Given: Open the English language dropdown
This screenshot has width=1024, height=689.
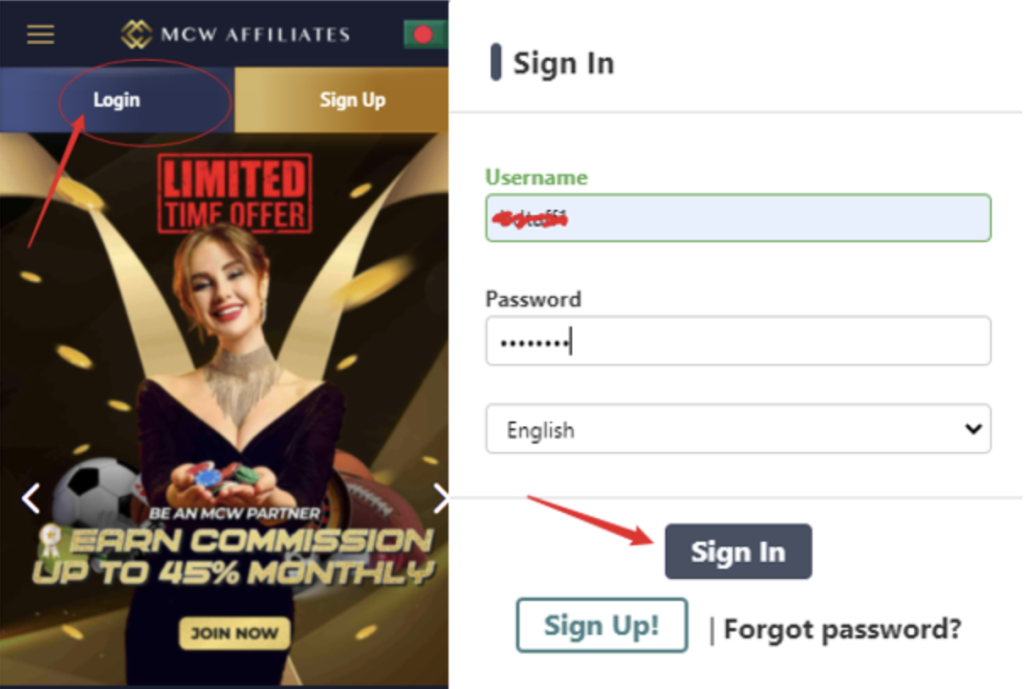Looking at the screenshot, I should 720,430.
